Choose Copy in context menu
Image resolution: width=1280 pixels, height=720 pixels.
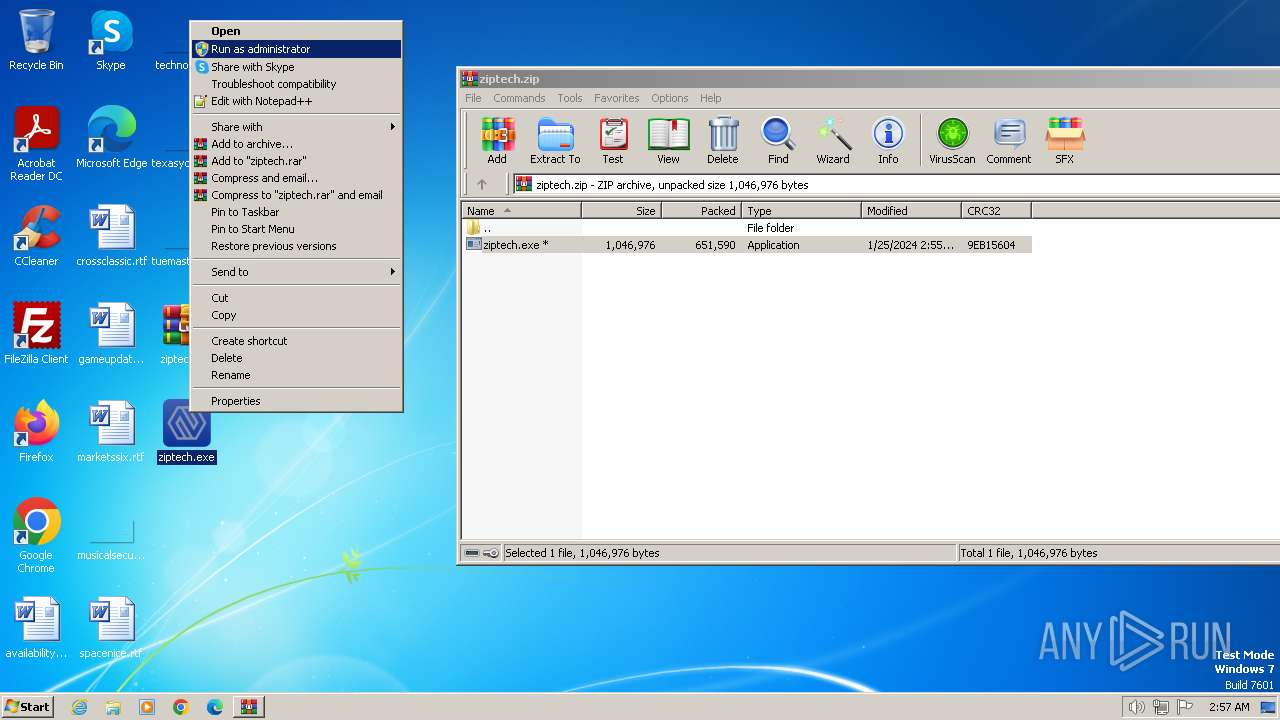pyautogui.click(x=297, y=315)
